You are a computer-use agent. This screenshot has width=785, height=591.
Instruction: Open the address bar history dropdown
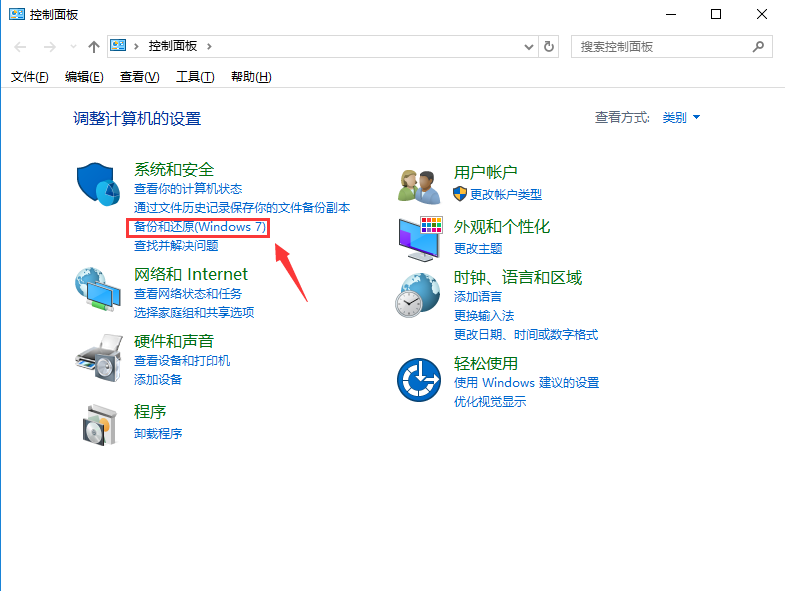530,46
